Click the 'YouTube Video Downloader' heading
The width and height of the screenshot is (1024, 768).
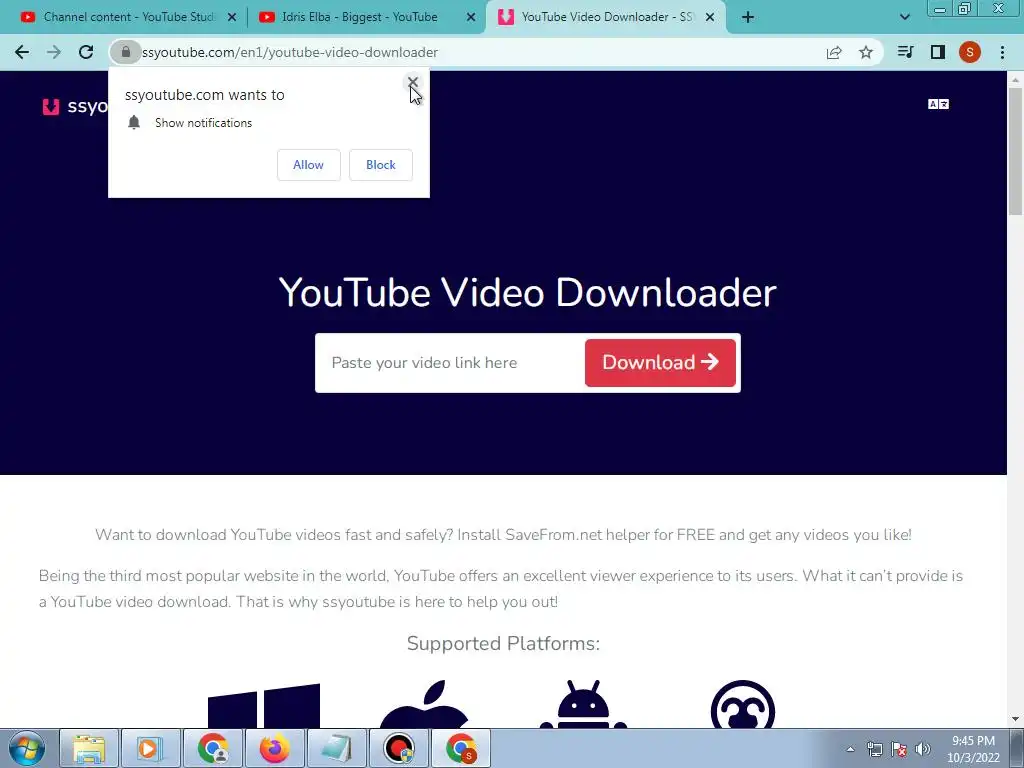click(x=528, y=292)
